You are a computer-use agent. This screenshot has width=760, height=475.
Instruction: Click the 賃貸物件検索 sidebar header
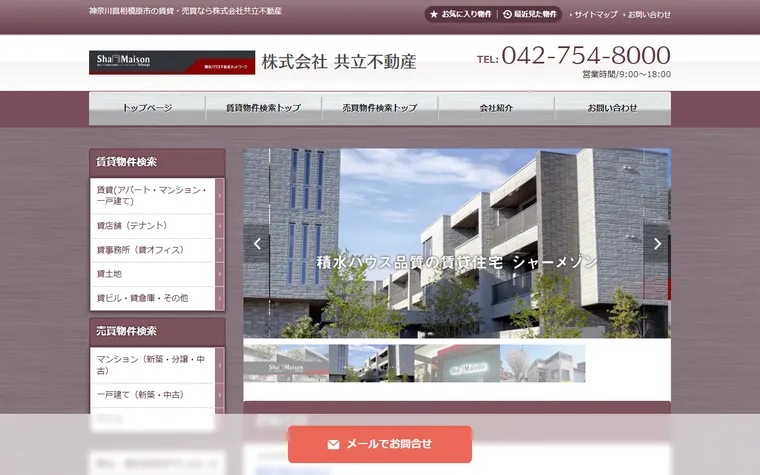(158, 162)
